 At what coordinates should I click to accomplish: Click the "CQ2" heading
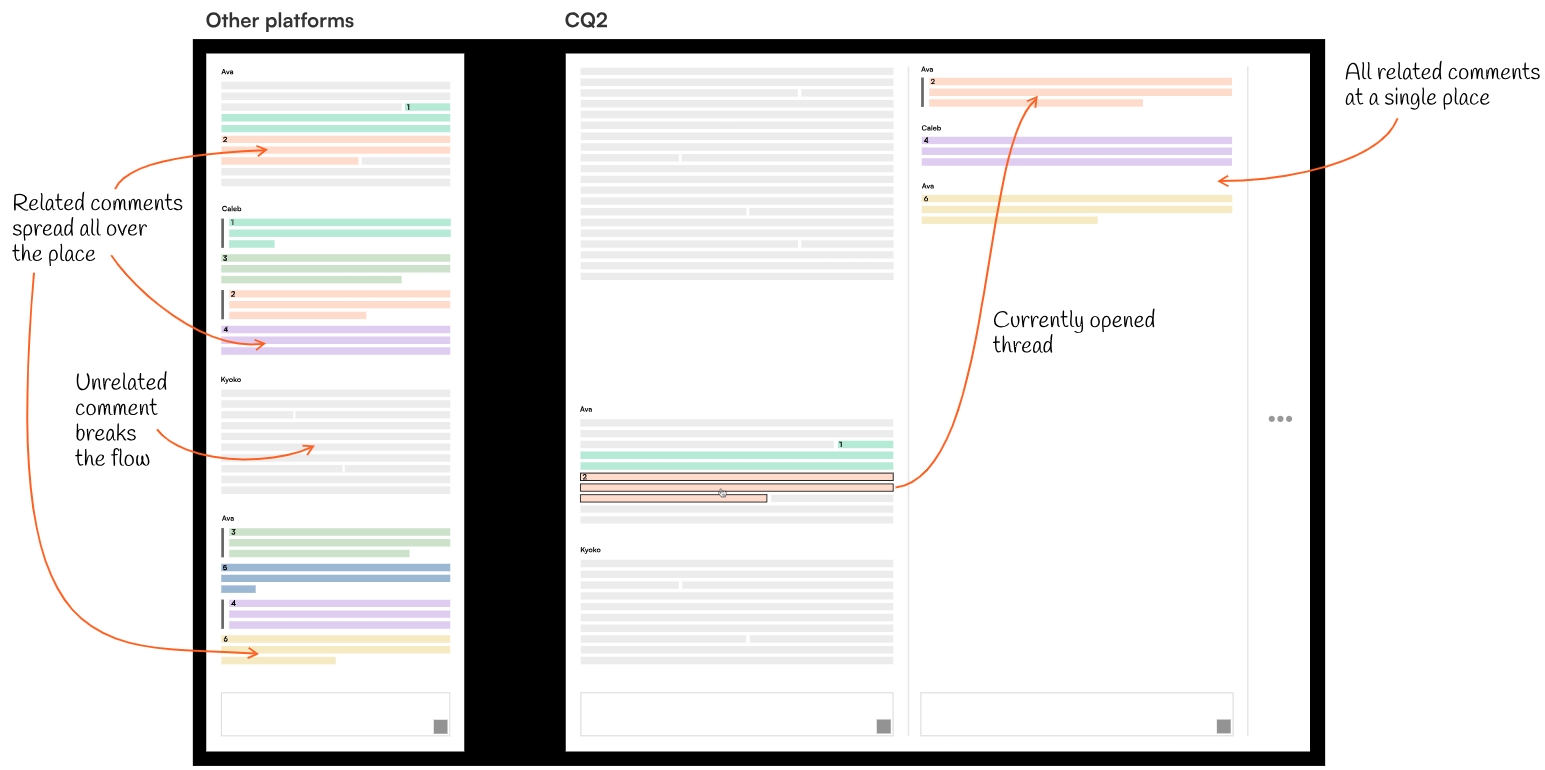tap(586, 21)
